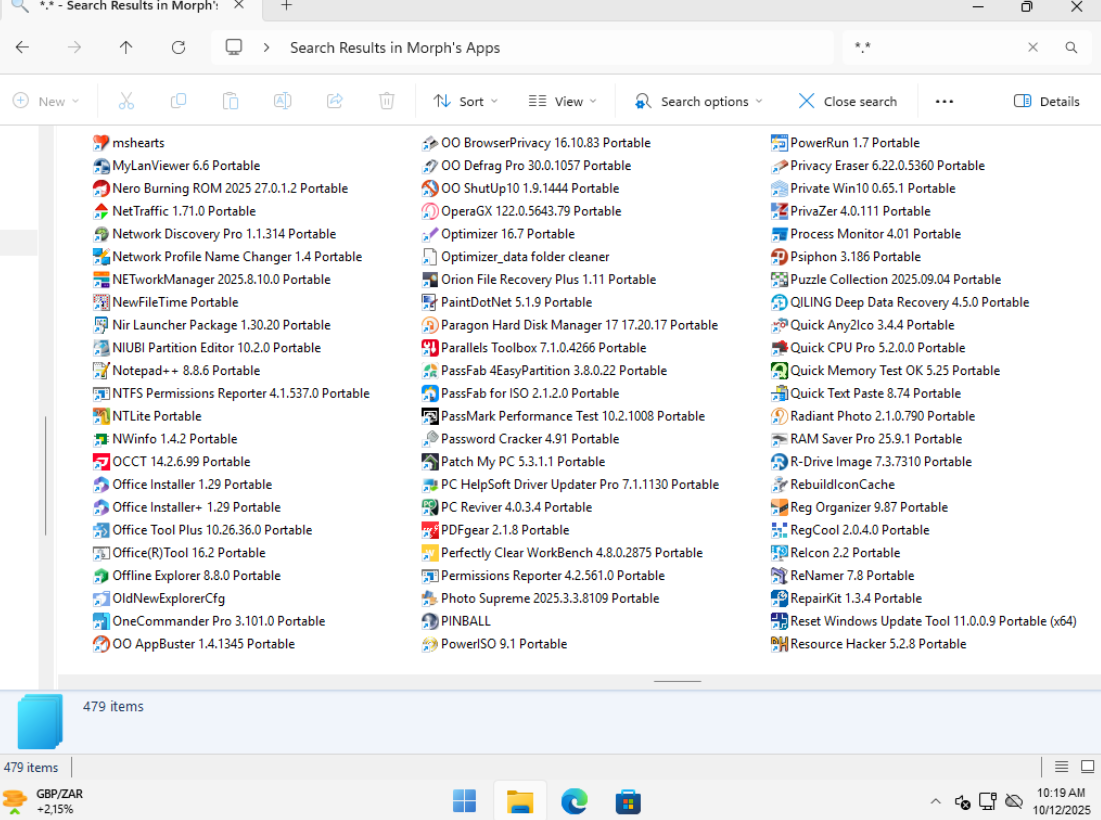
Task: Switch to details list view toggle
Action: pyautogui.click(x=1062, y=767)
